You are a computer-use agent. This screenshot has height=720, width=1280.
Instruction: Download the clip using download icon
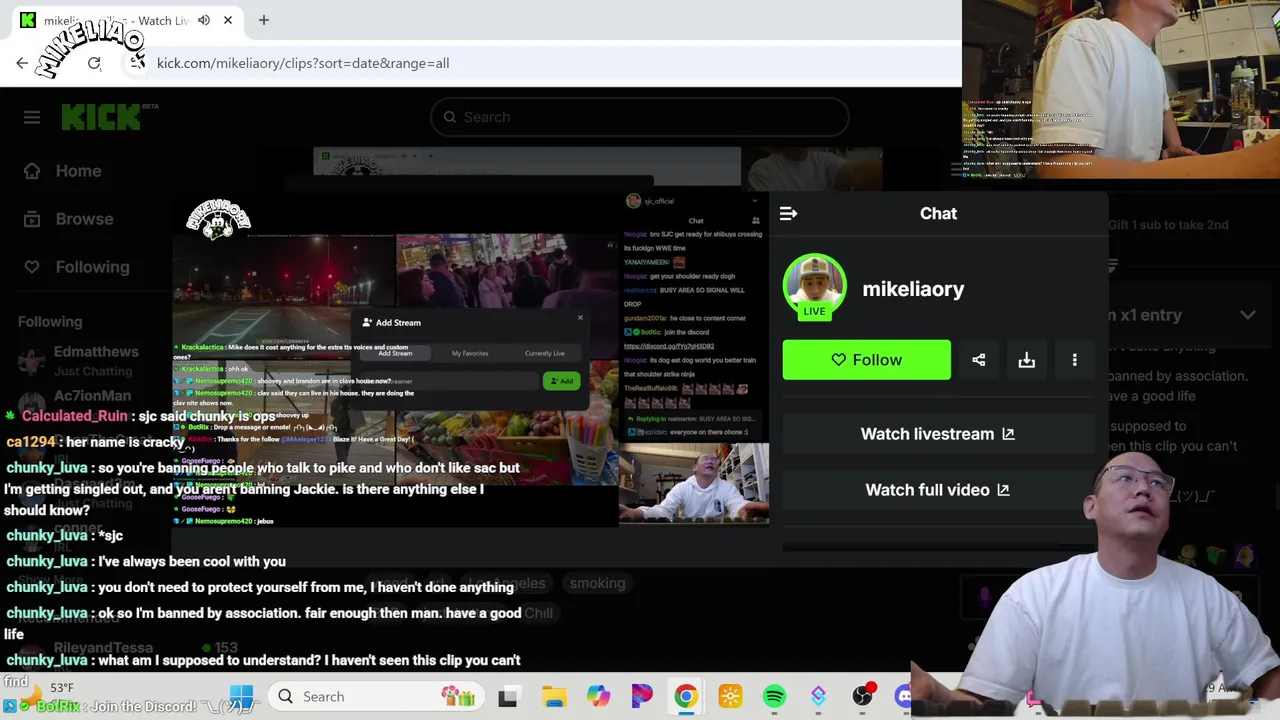[1027, 360]
